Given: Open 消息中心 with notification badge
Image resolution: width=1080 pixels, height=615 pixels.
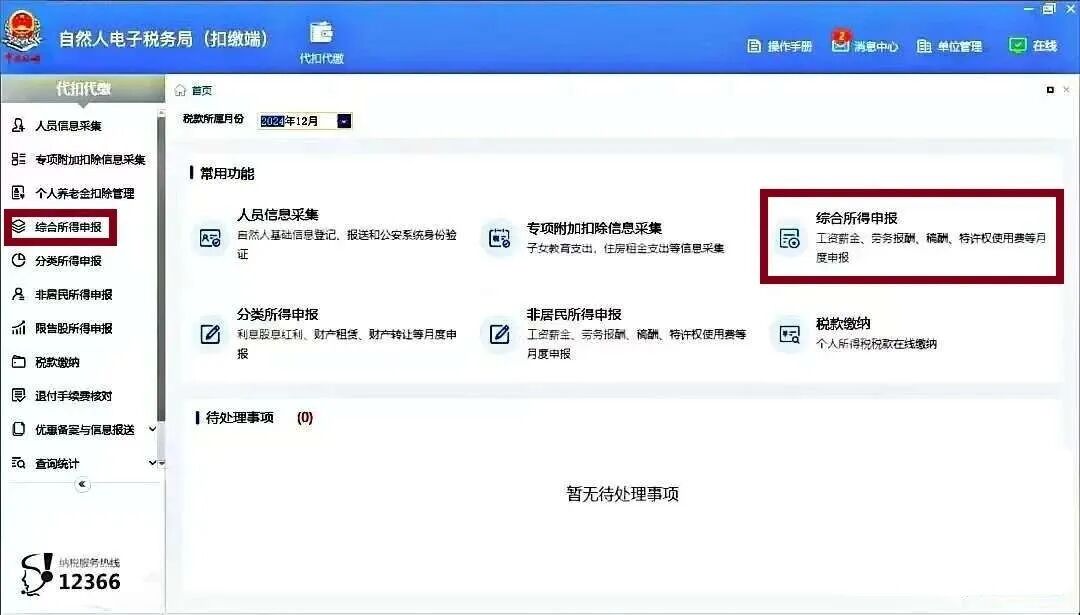Looking at the screenshot, I should [866, 46].
